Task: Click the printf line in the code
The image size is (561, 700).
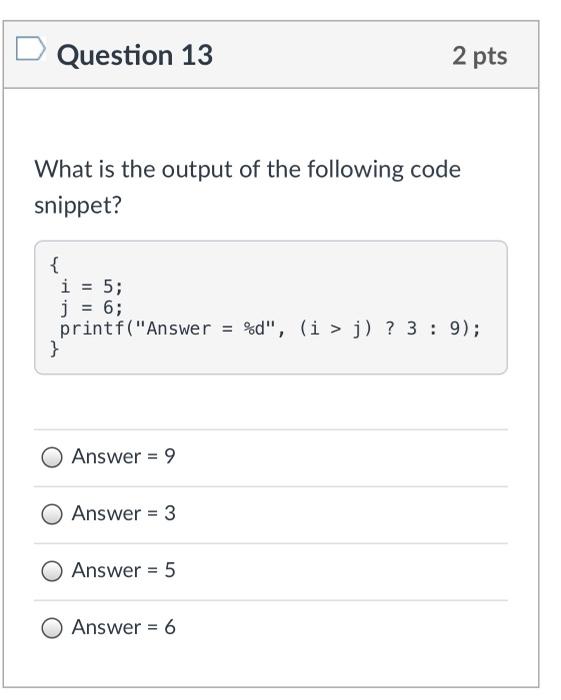Action: [x=270, y=329]
